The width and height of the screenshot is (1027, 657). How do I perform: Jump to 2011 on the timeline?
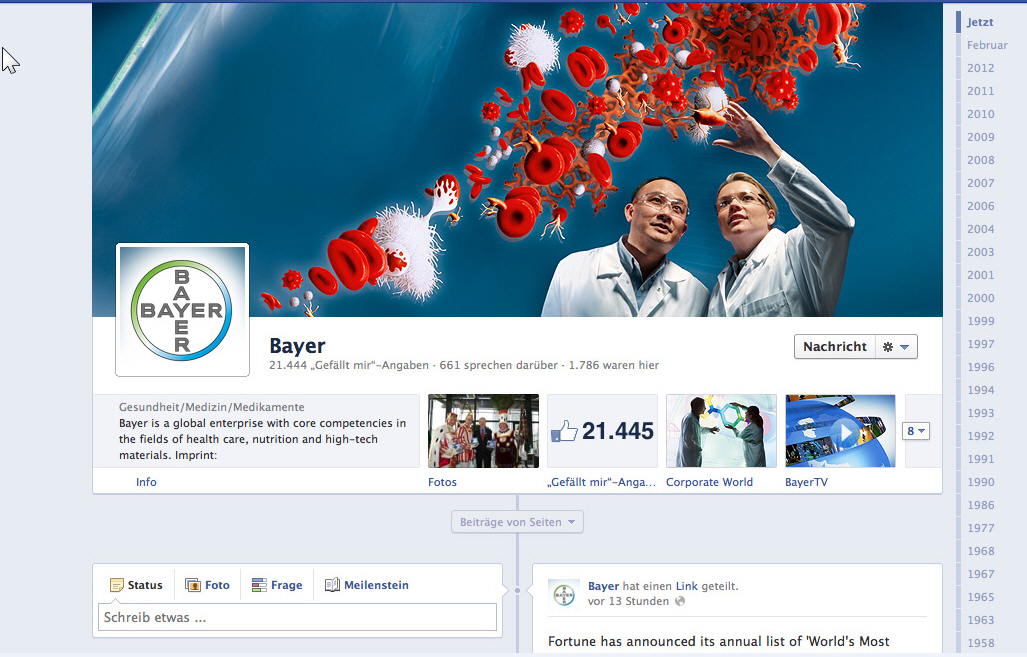[x=980, y=91]
